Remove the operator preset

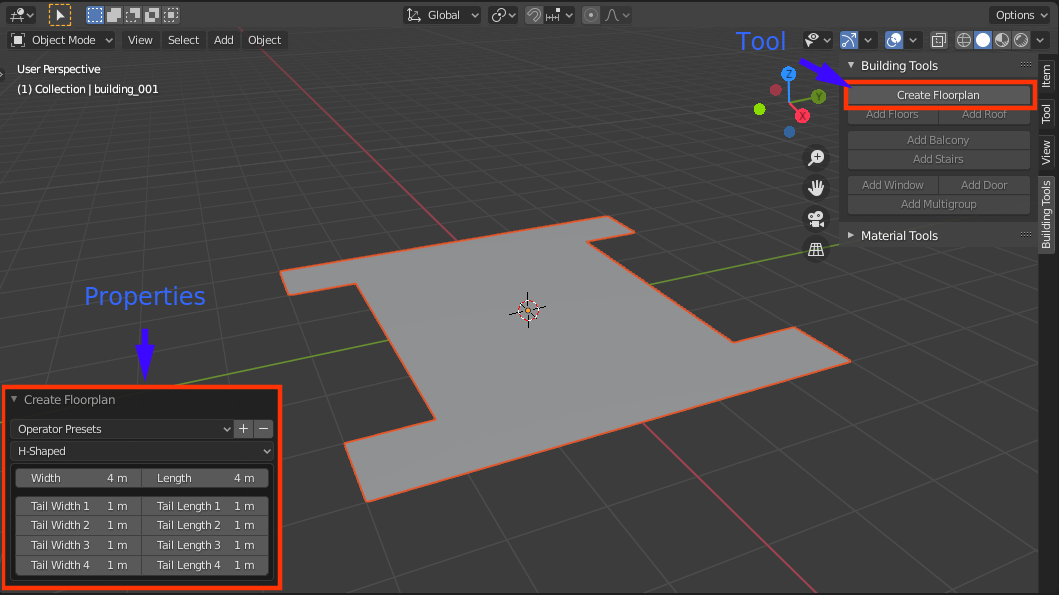[263, 429]
